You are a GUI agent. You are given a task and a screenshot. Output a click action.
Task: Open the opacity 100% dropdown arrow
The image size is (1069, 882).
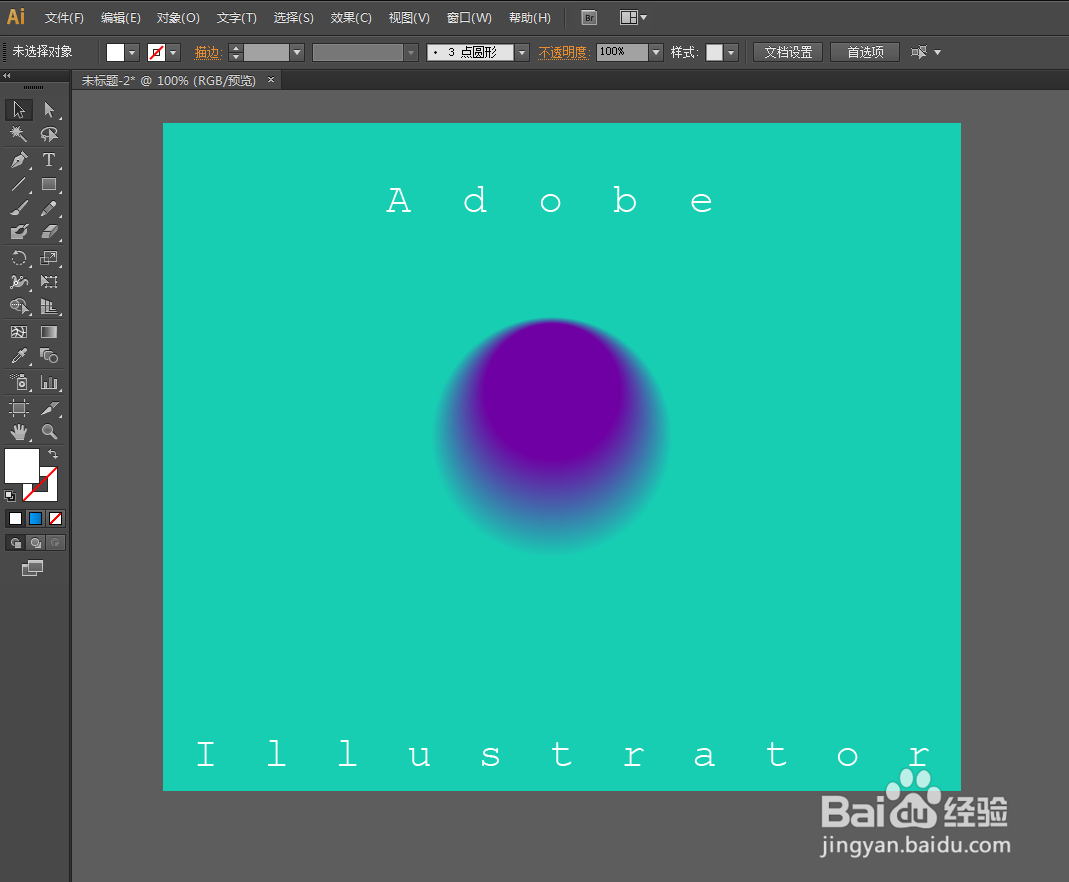pyautogui.click(x=656, y=52)
